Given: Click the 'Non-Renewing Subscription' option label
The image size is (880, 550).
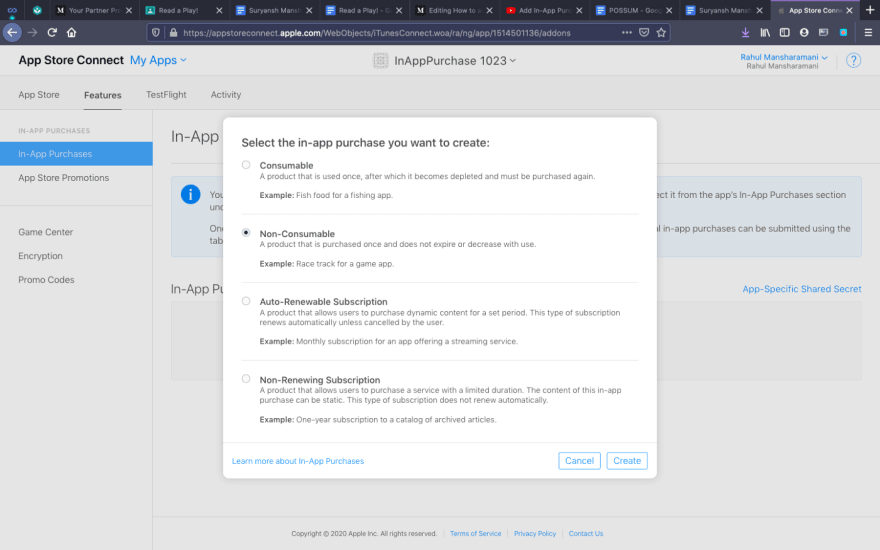Looking at the screenshot, I should tap(319, 379).
